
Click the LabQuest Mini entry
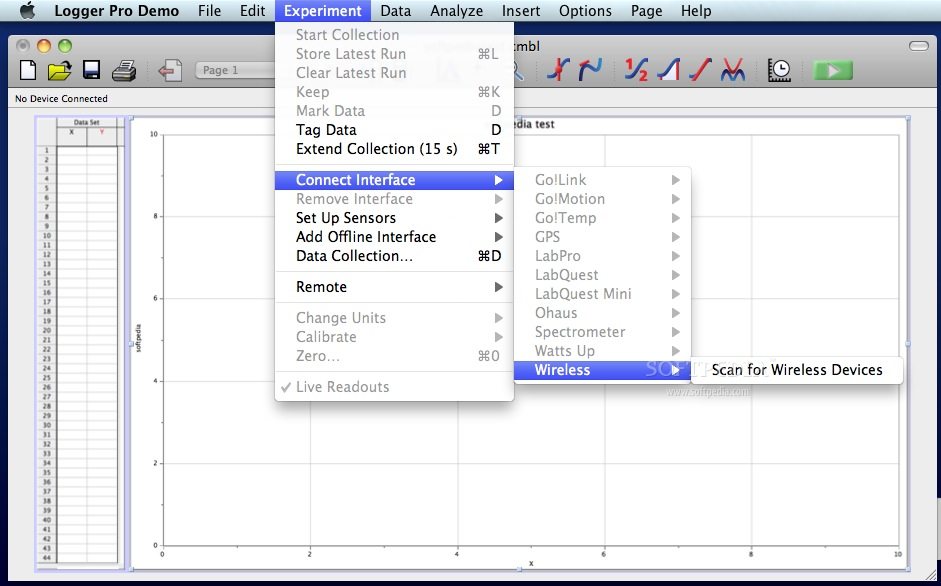pyautogui.click(x=603, y=294)
